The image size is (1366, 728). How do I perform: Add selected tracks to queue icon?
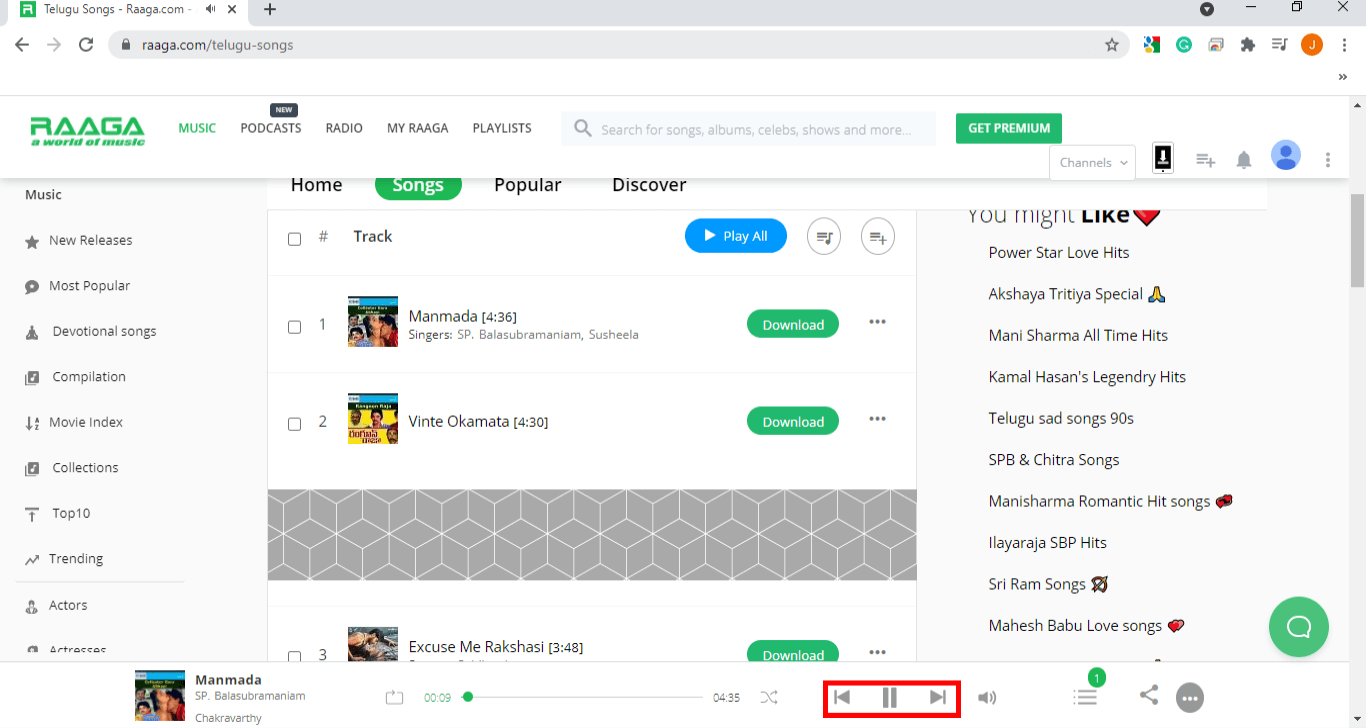824,237
